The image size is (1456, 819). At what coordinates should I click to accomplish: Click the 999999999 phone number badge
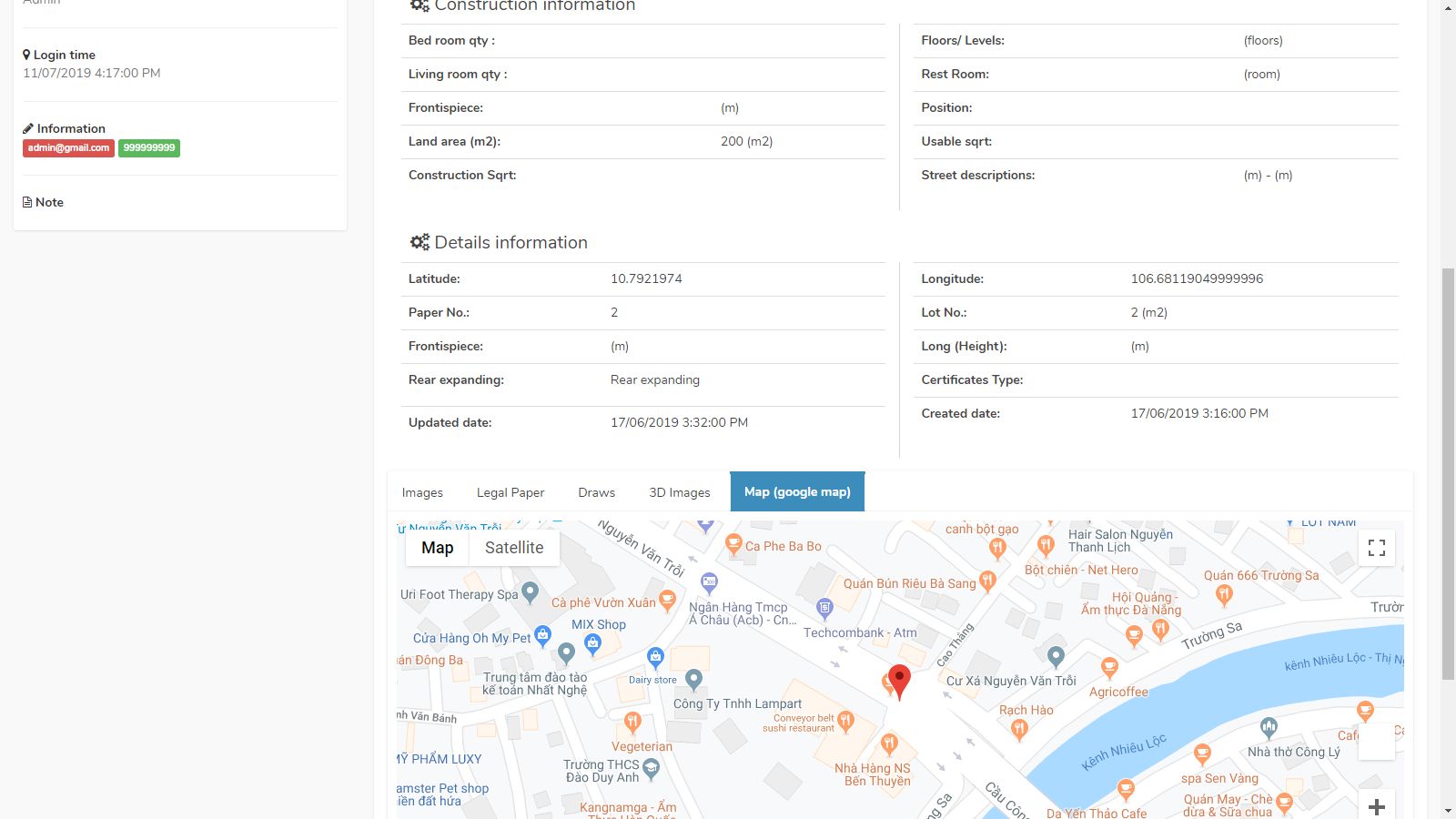click(149, 148)
